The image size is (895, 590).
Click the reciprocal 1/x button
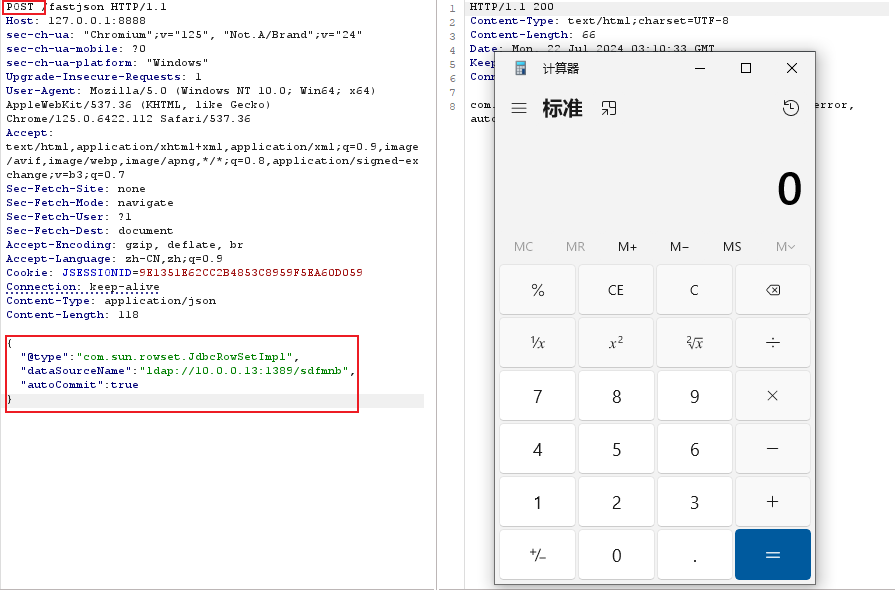click(538, 342)
